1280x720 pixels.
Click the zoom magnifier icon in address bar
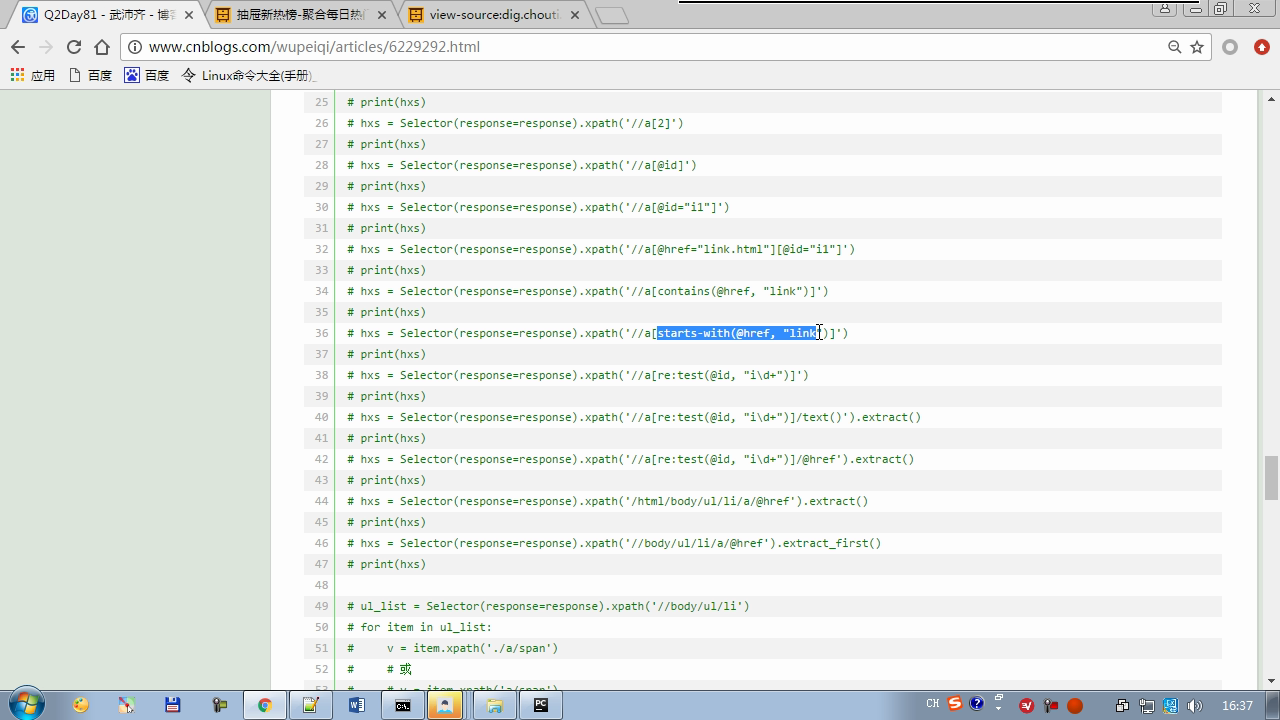tap(1175, 47)
